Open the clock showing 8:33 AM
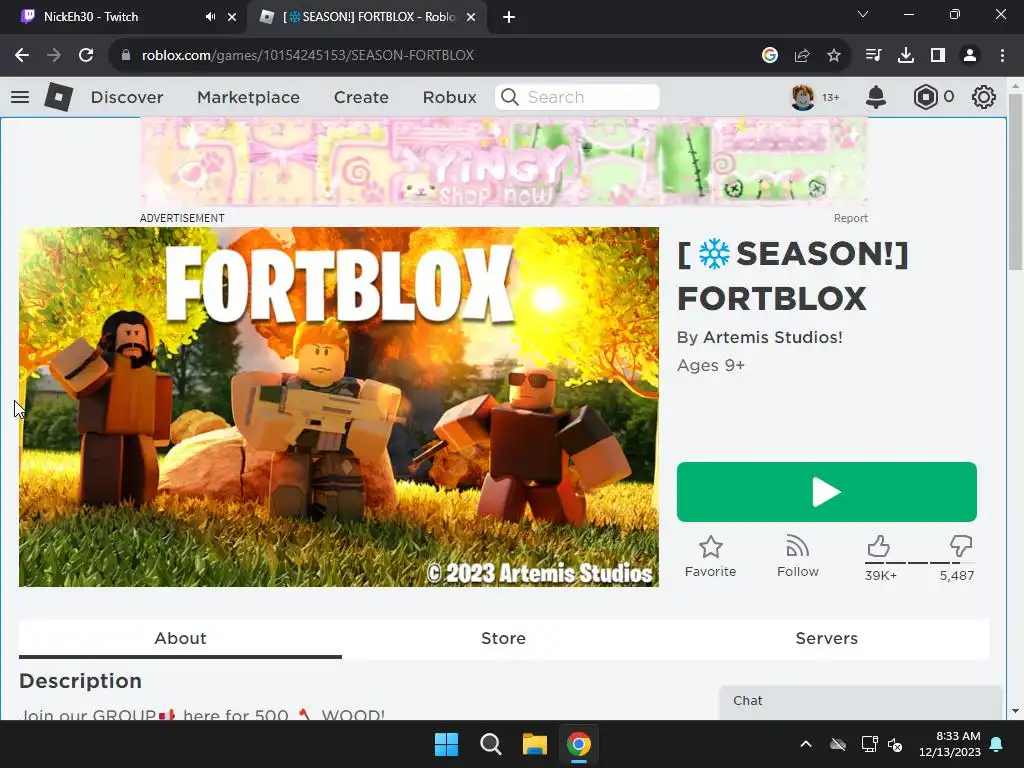Viewport: 1024px width, 768px height. pyautogui.click(x=950, y=744)
